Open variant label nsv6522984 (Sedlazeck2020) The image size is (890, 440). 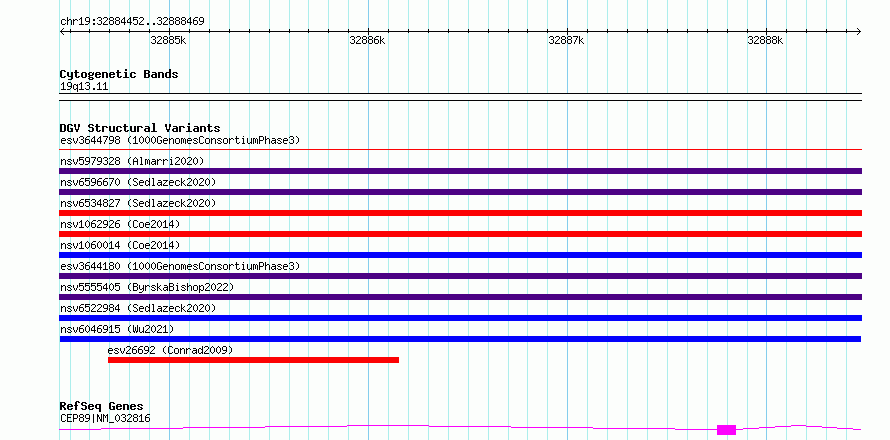point(138,308)
